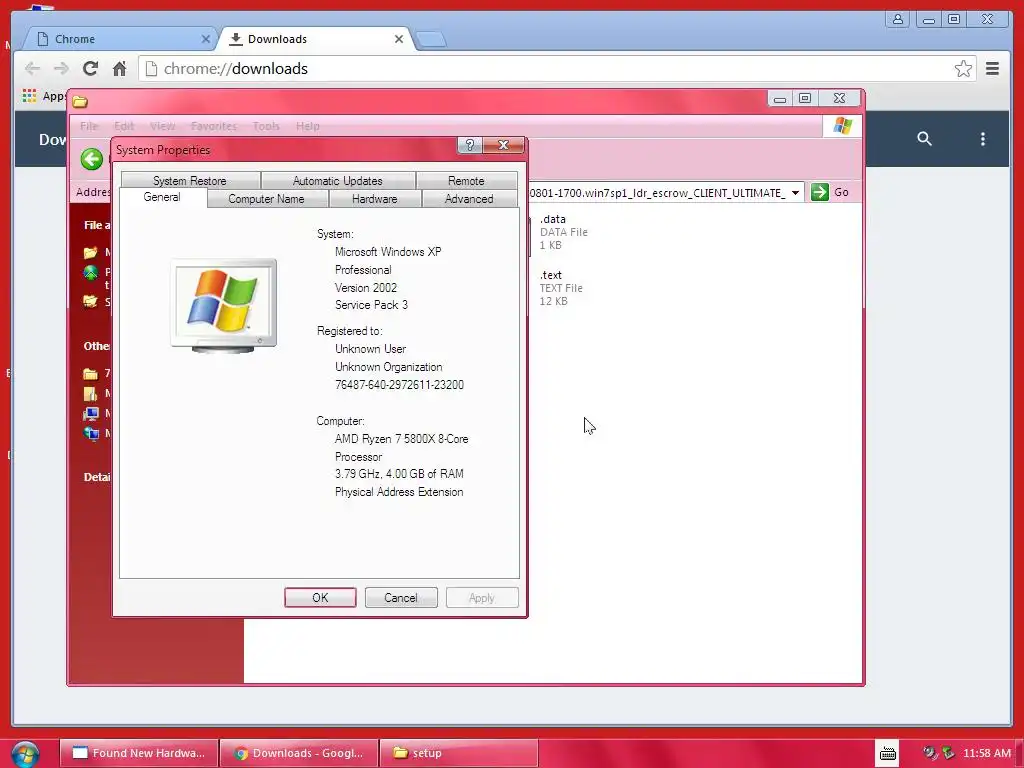Click the Chrome forward arrow

(61, 69)
